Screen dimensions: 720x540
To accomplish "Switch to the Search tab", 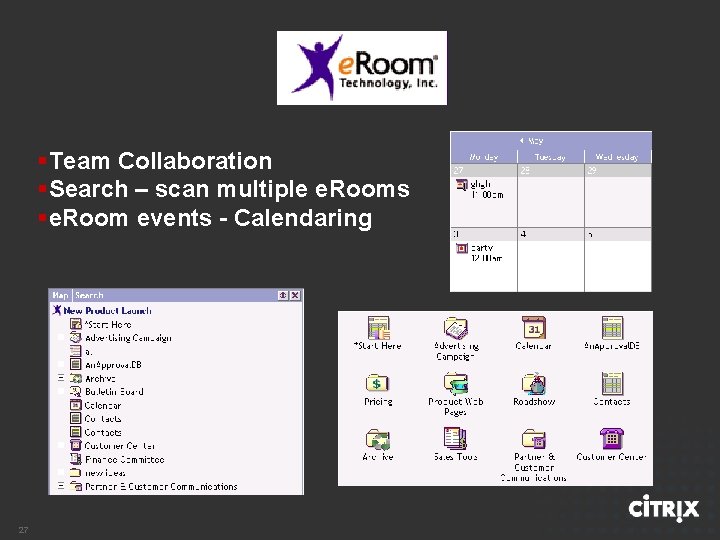I will [89, 295].
